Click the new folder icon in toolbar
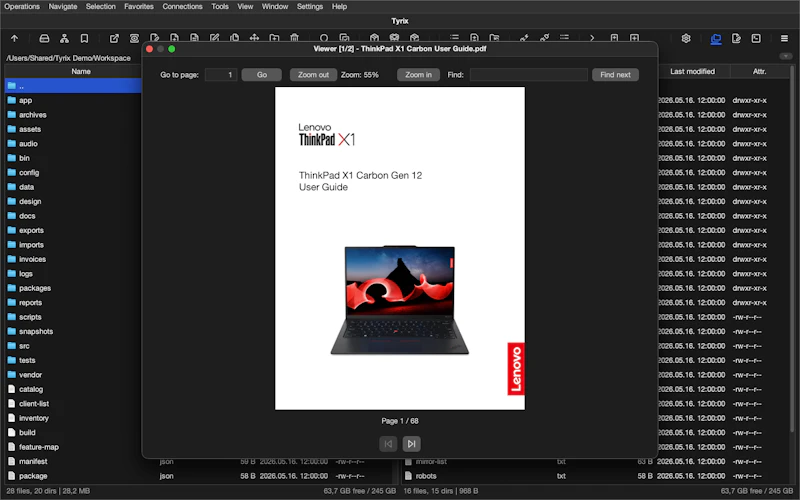Screen dimensions: 800x500 click(x=274, y=38)
